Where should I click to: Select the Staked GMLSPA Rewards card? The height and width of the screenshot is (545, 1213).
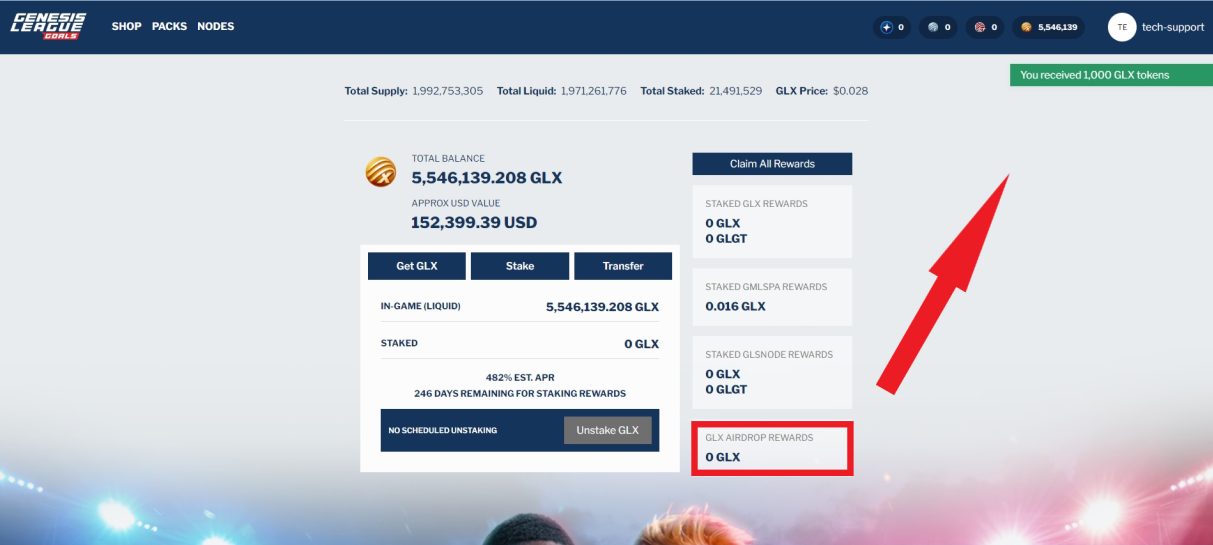pyautogui.click(x=772, y=297)
